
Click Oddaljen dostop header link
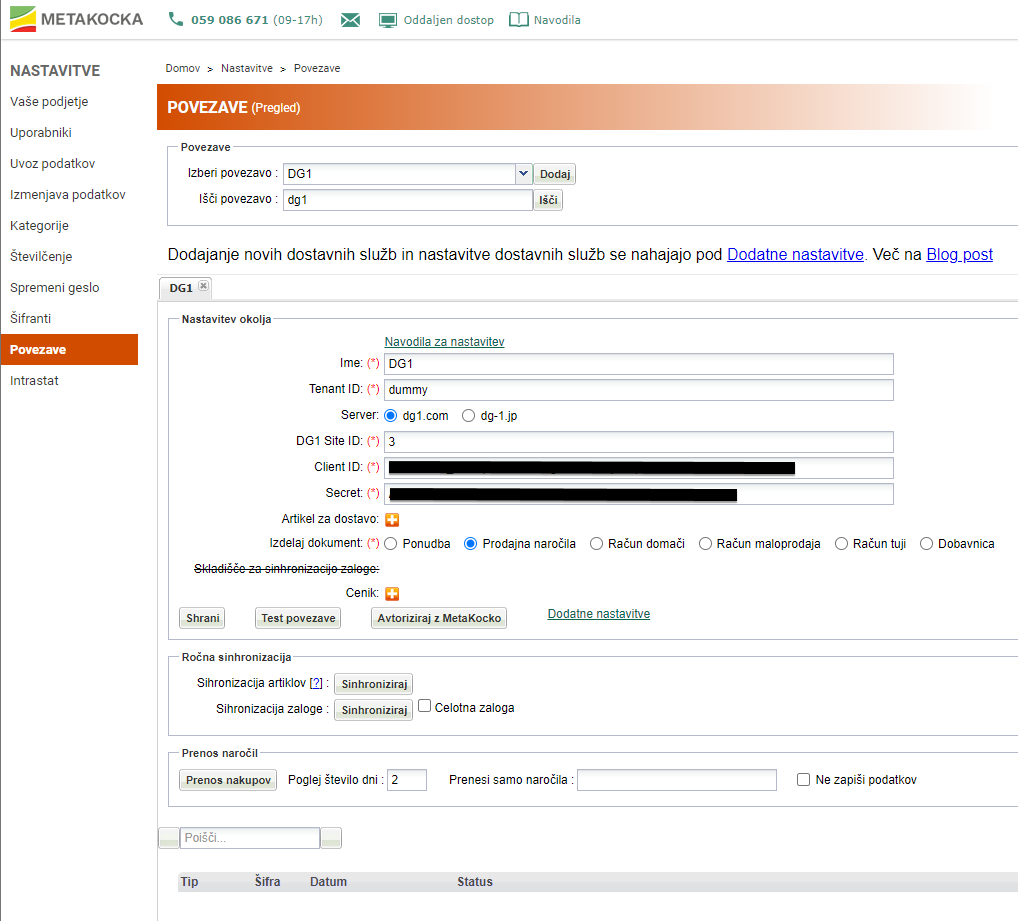tap(448, 20)
